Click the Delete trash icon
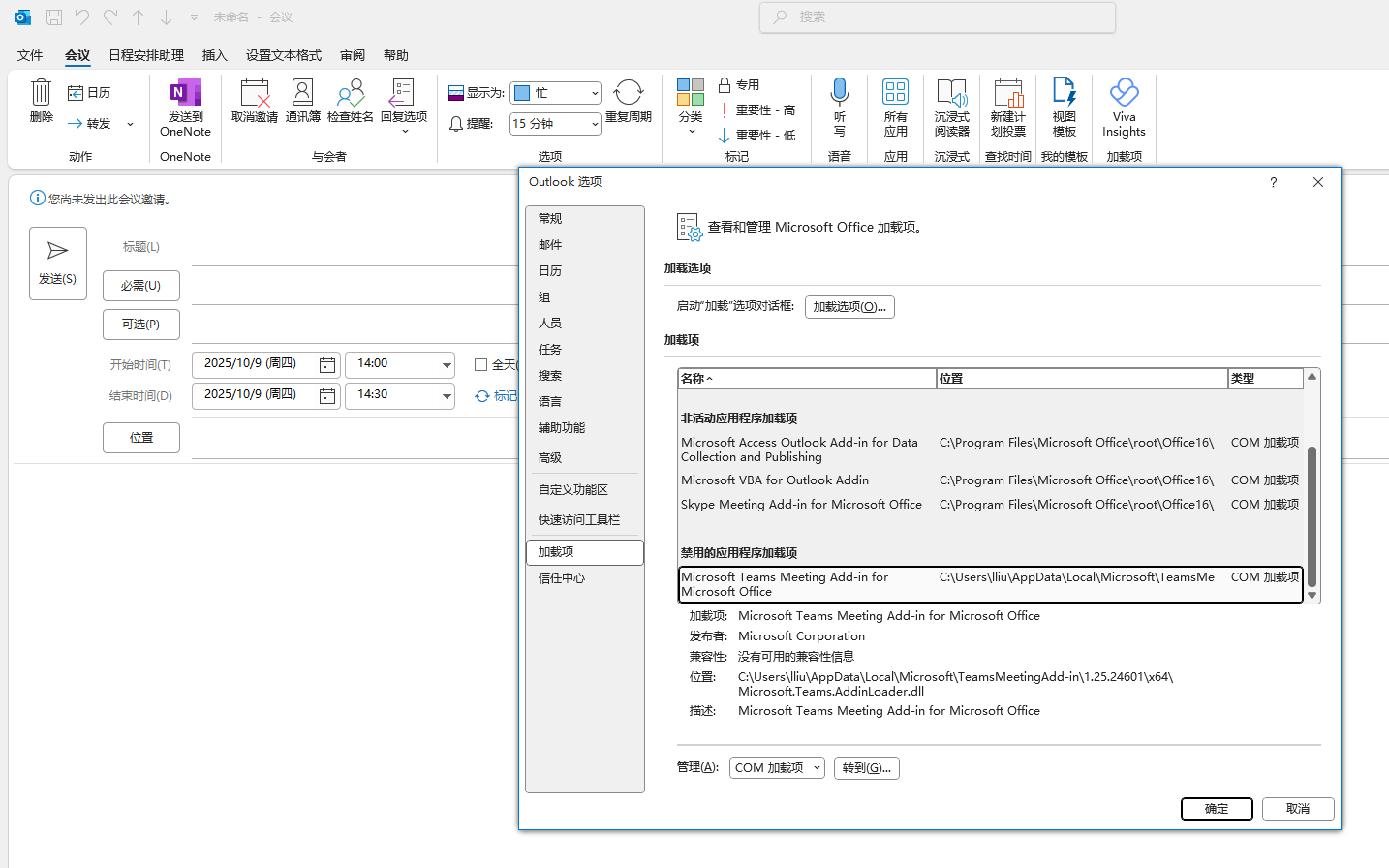The height and width of the screenshot is (868, 1389). [x=41, y=94]
